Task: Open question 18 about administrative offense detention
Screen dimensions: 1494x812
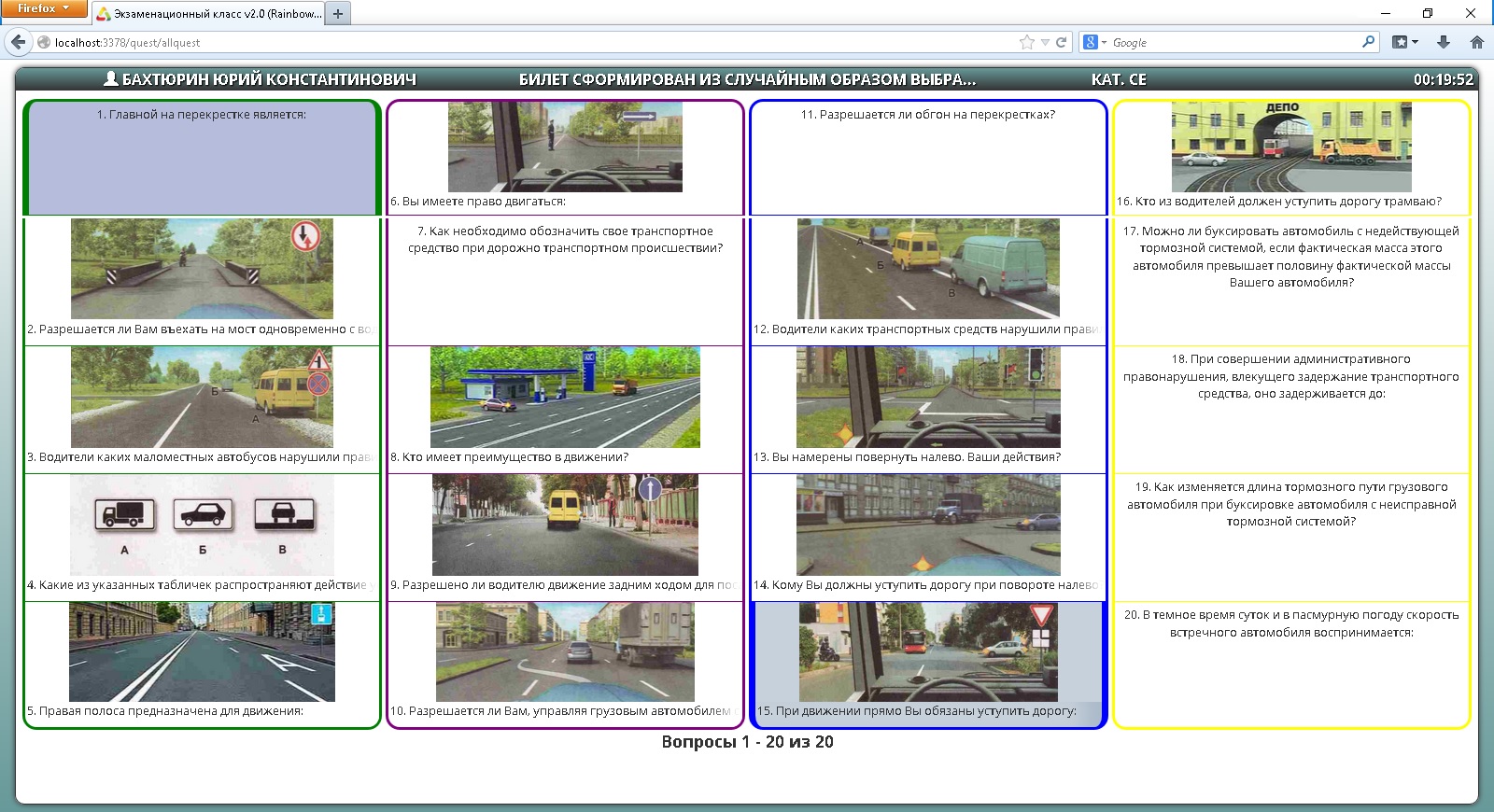Action: click(x=1291, y=409)
